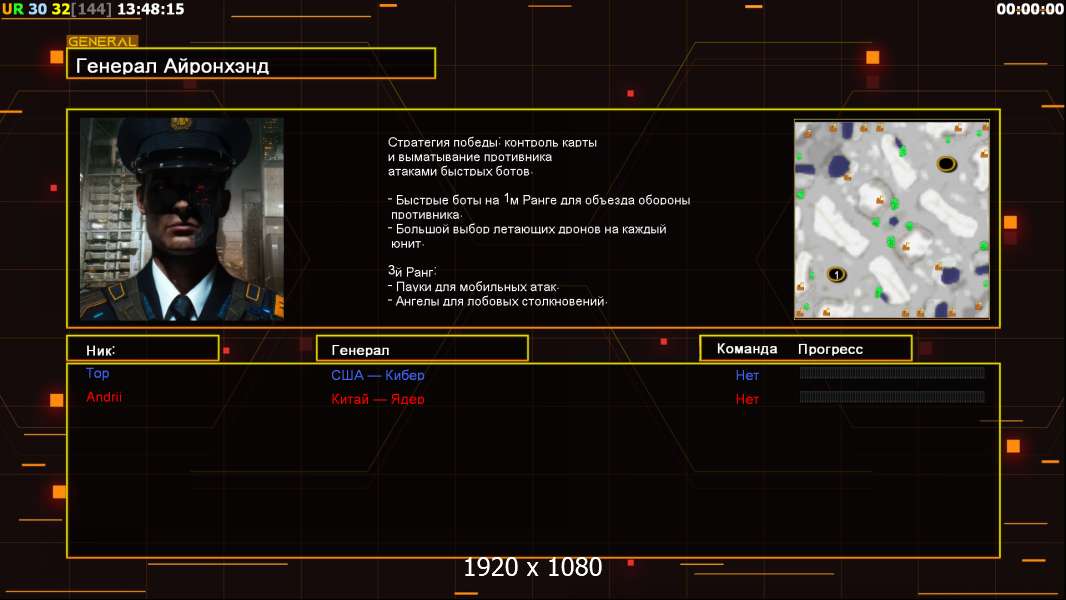Click the Китай — Ядер general entry
Viewport: 1066px width, 600px height.
(378, 399)
